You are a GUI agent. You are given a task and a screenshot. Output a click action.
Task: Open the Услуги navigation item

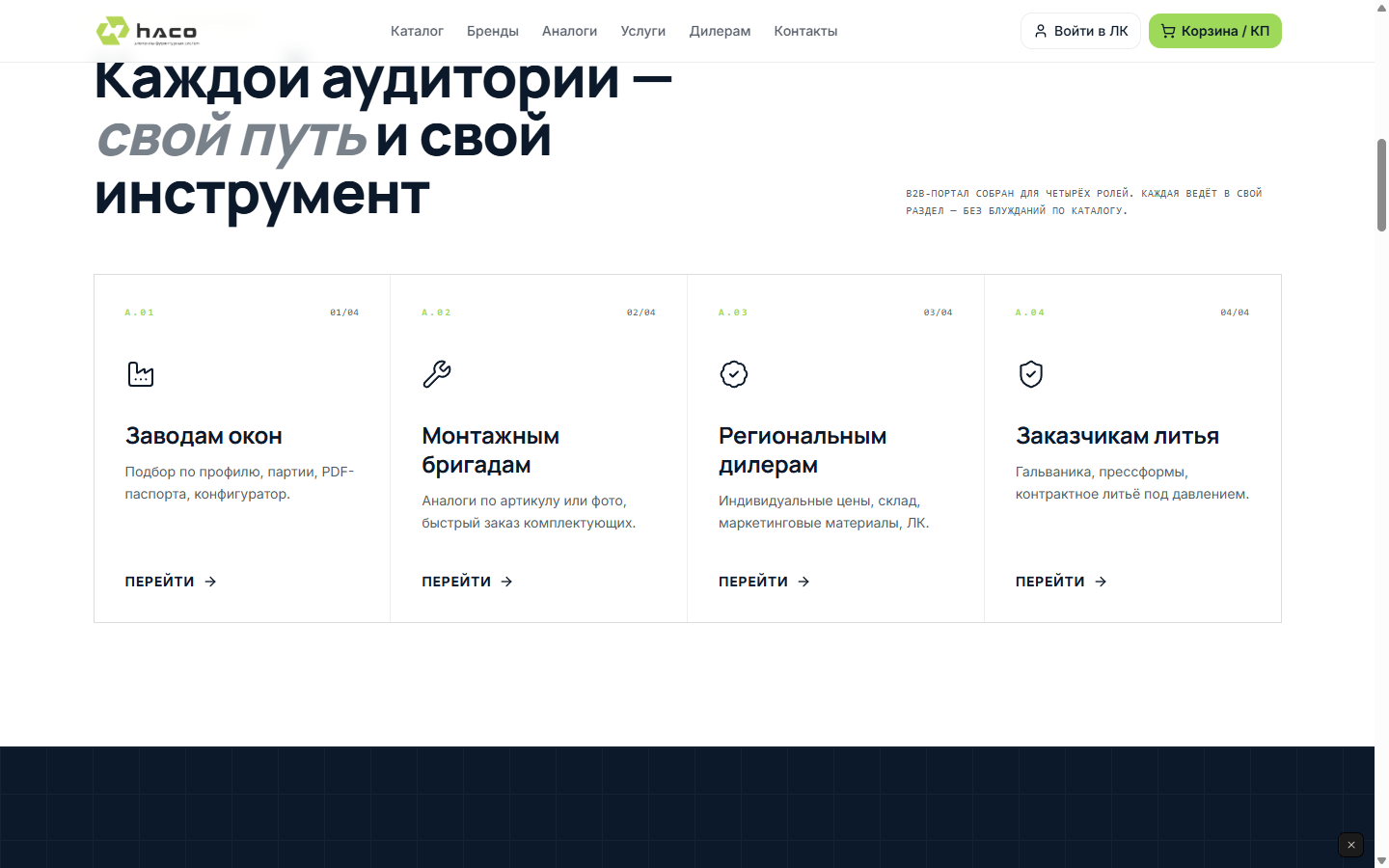pos(643,31)
